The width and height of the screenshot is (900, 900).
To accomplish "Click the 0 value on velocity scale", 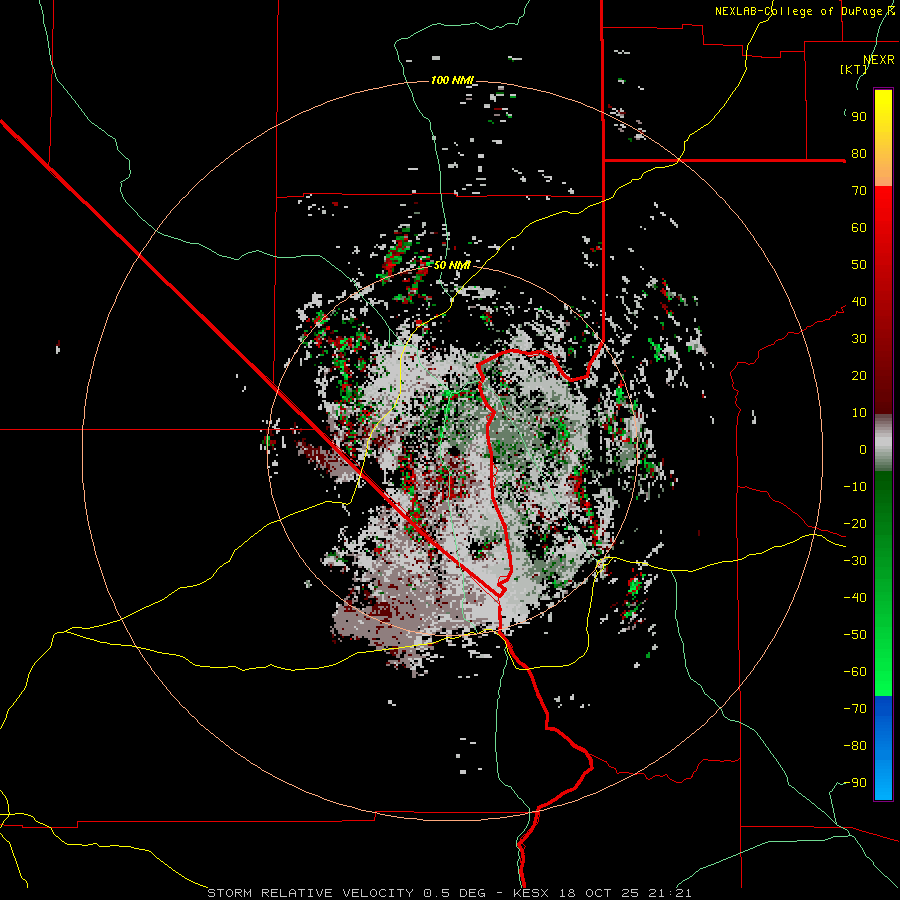I will pos(863,450).
